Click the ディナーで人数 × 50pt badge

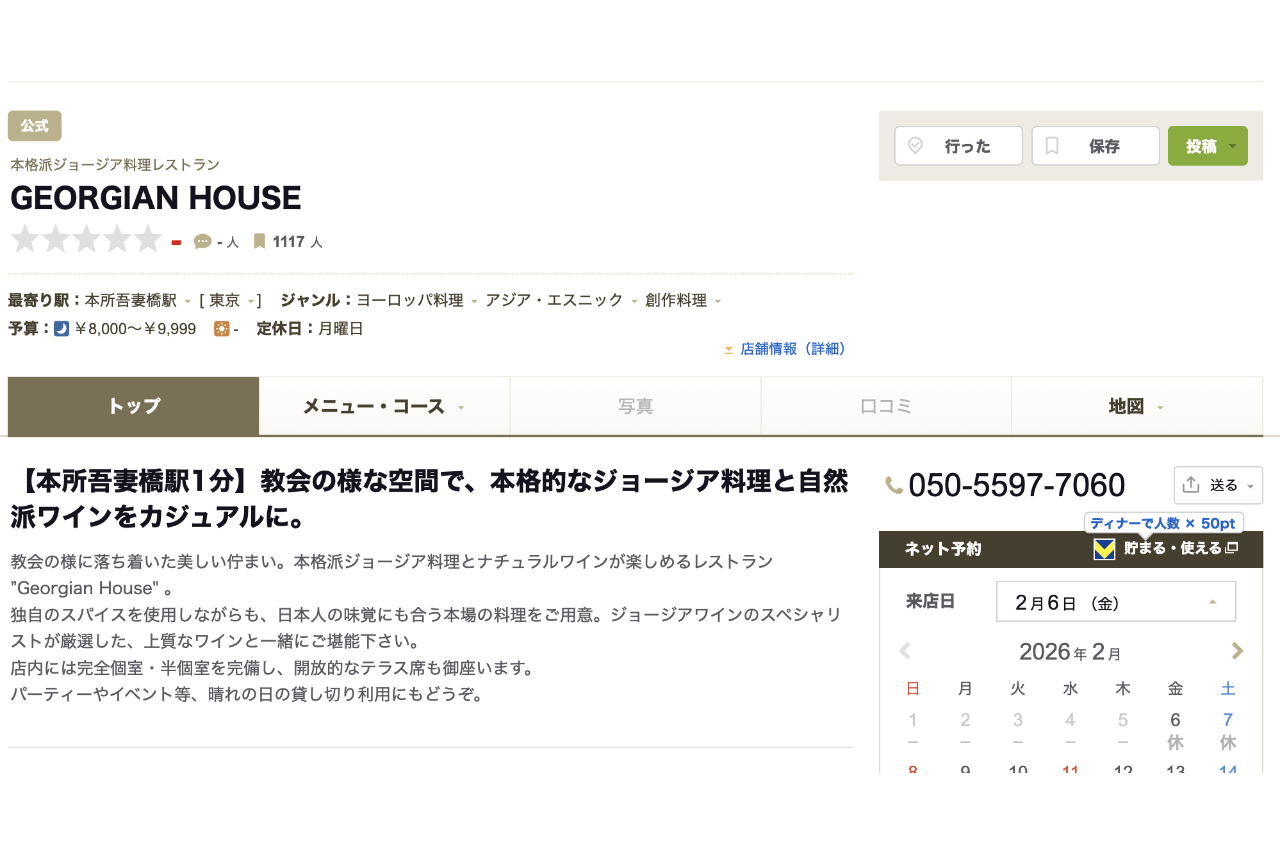(1164, 522)
